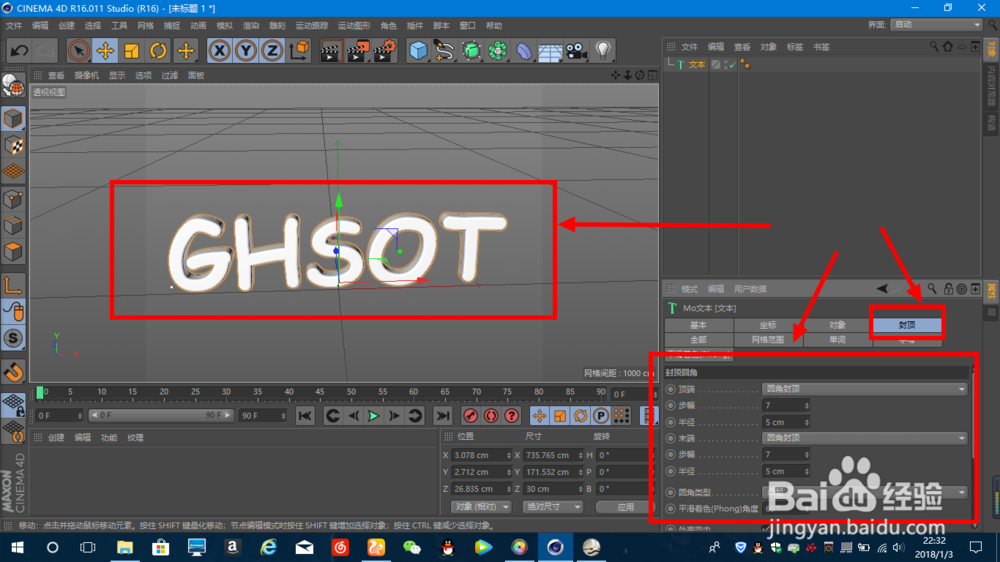1000x562 pixels.
Task: Toggle Y axis lock
Action: click(246, 50)
